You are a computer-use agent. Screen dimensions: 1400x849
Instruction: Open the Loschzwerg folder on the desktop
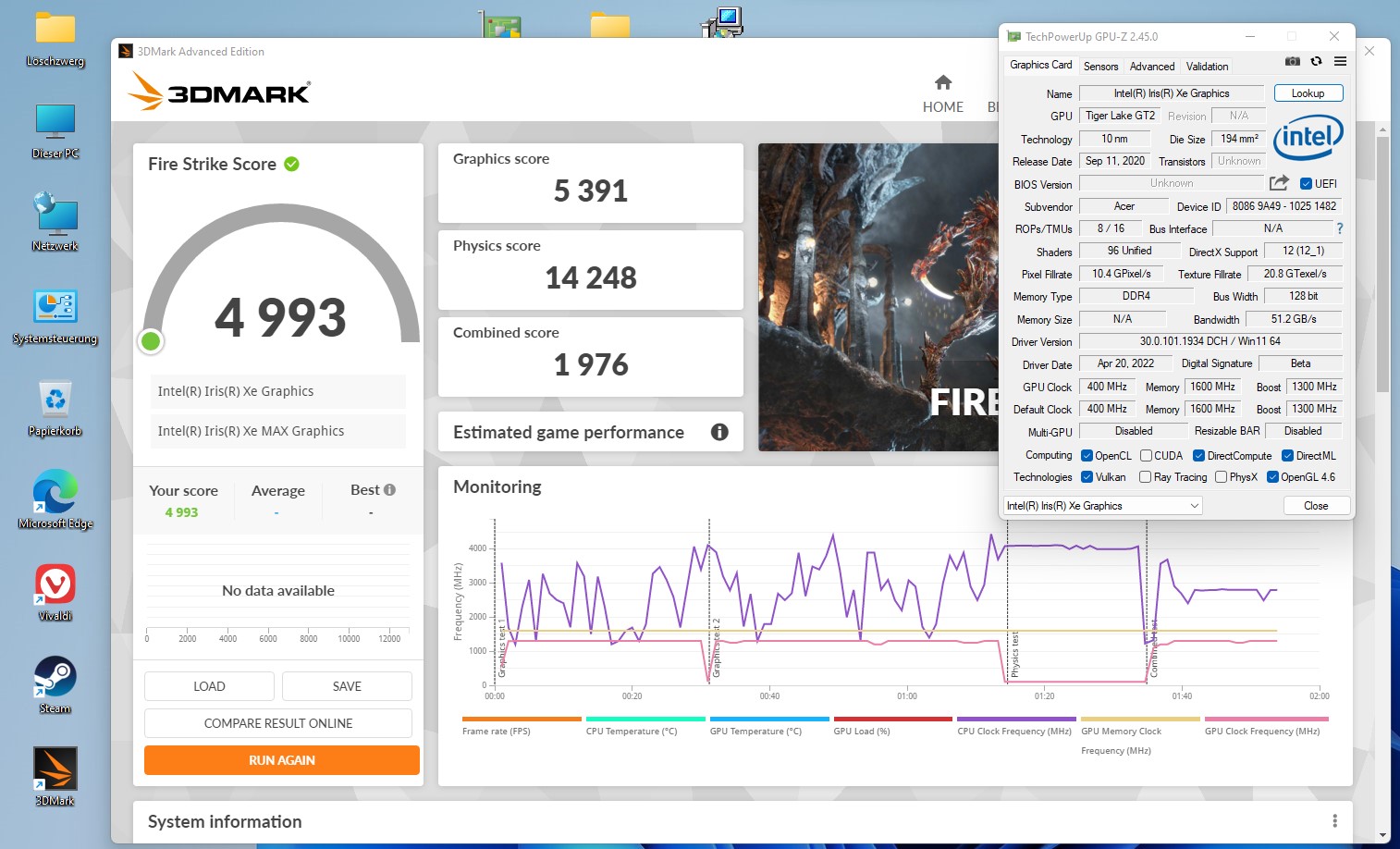pos(55,40)
